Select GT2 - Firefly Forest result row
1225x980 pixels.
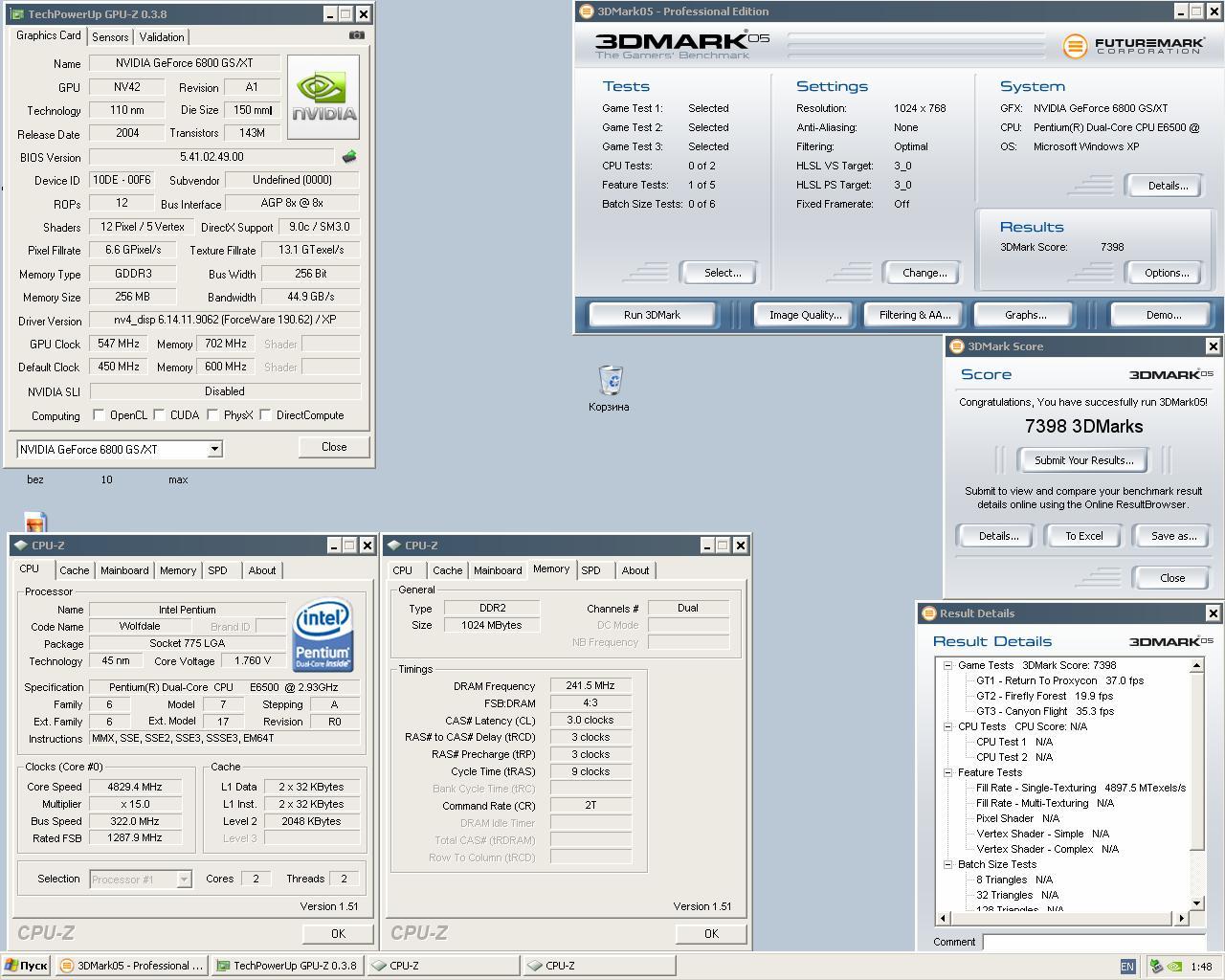(x=1044, y=696)
